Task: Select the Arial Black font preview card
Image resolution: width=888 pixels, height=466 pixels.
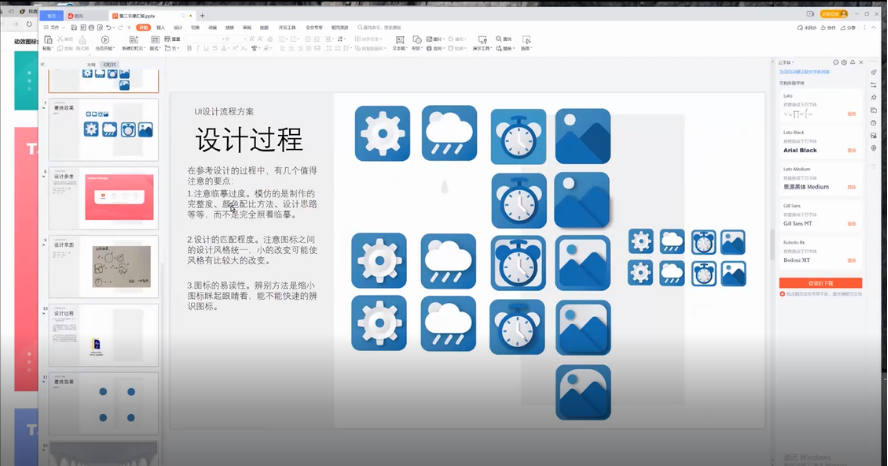Action: click(819, 145)
